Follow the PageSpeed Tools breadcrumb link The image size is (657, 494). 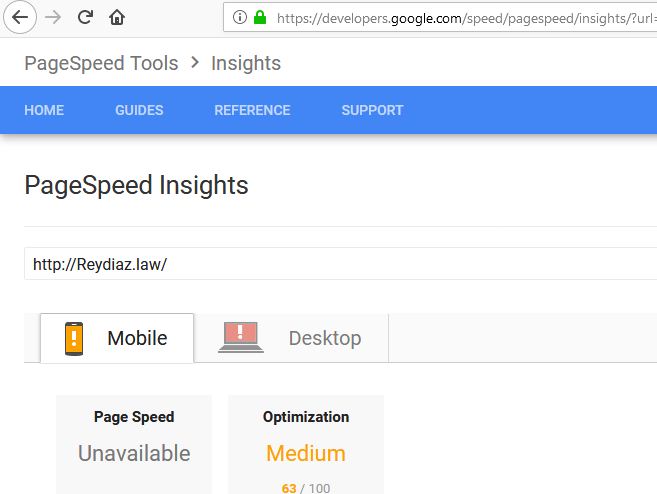[101, 63]
